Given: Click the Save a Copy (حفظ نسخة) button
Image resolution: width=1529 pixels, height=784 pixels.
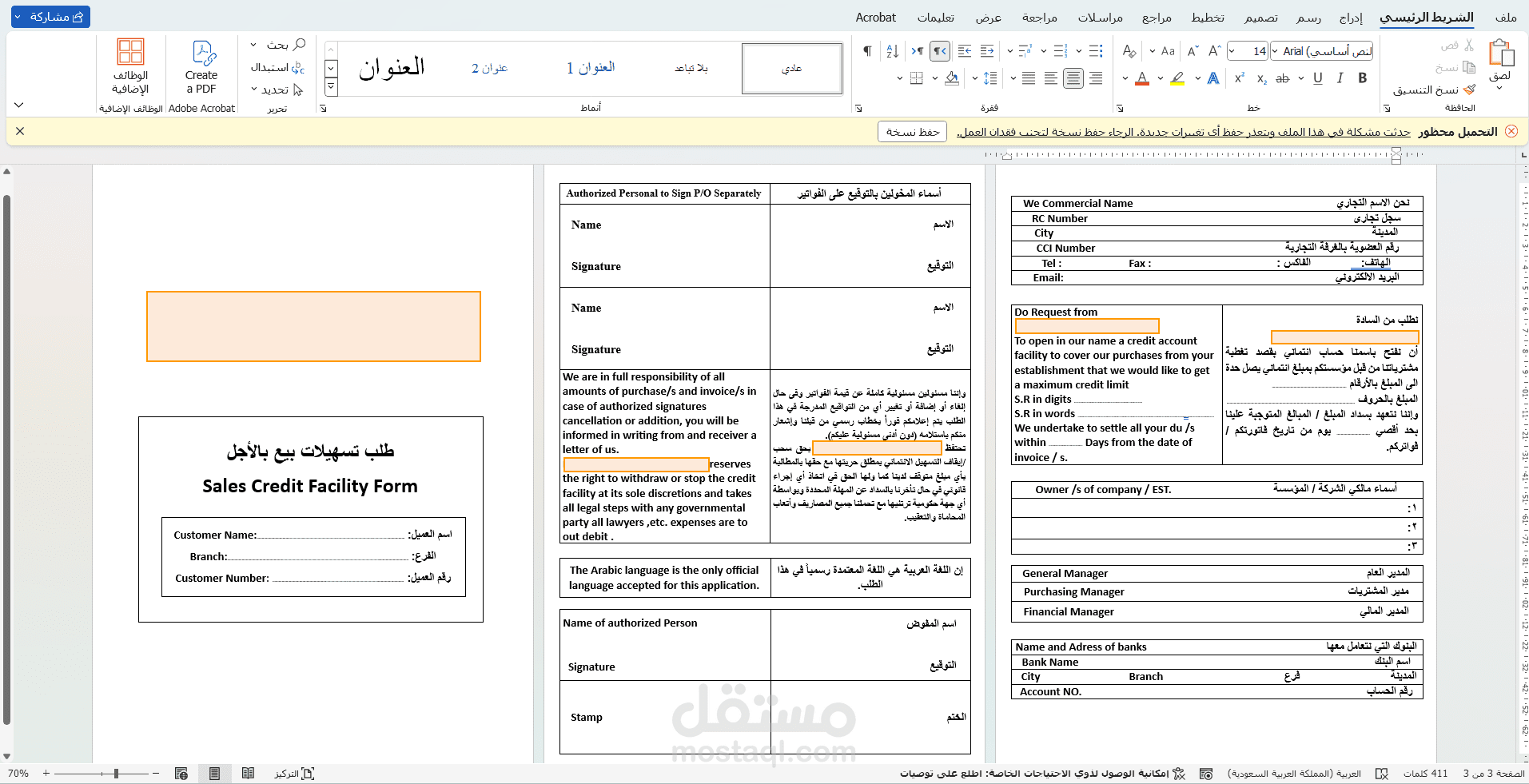Looking at the screenshot, I should click(912, 132).
